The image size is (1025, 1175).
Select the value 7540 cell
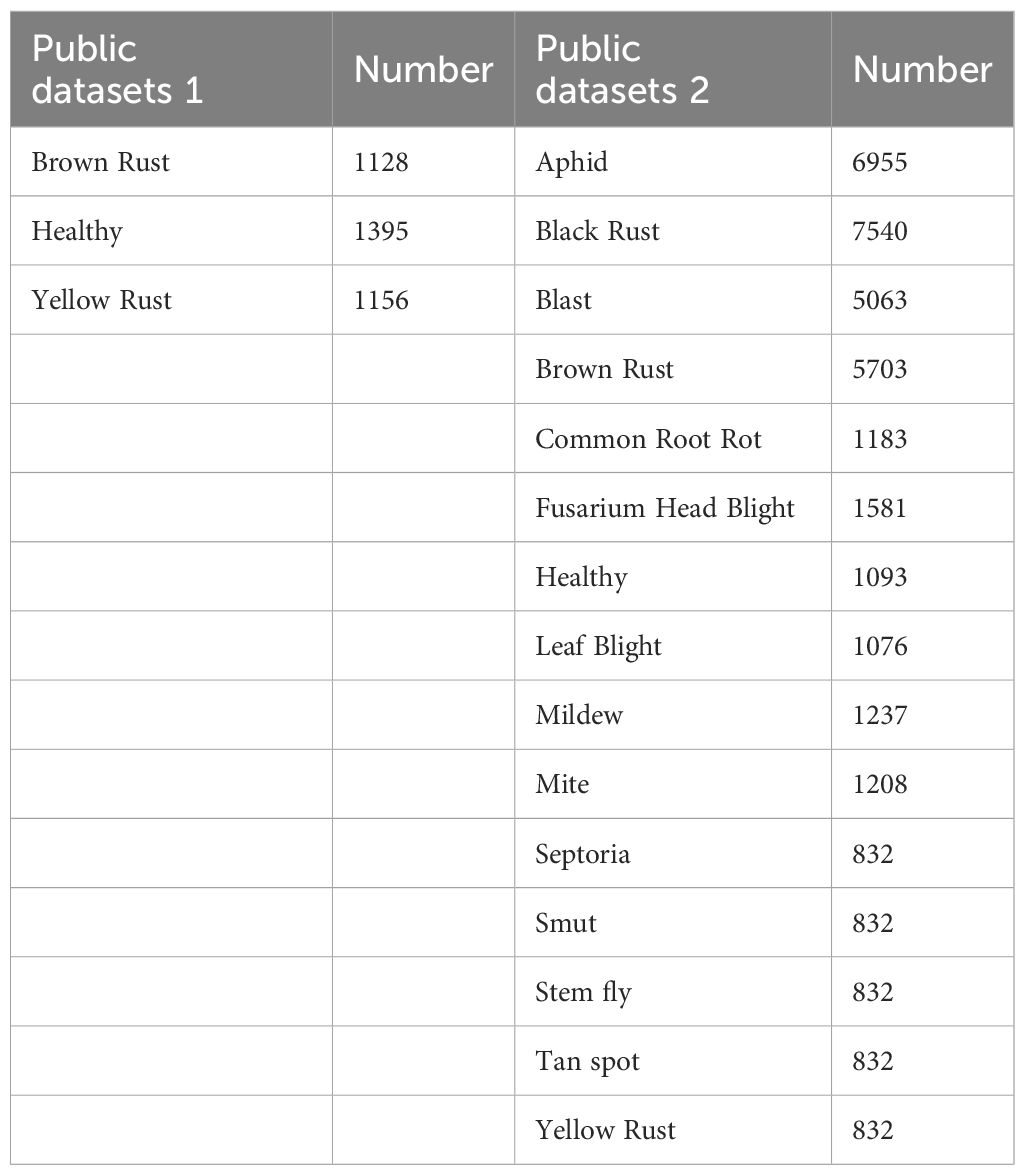880,231
